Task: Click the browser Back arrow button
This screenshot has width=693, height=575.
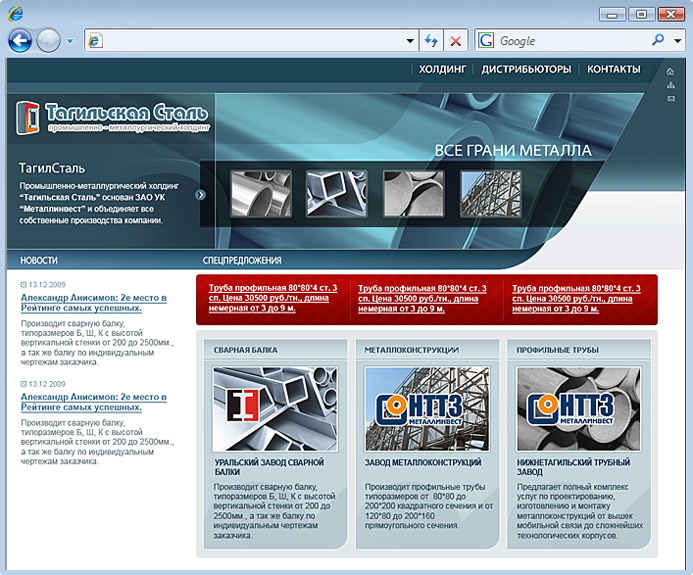Action: click(x=20, y=41)
